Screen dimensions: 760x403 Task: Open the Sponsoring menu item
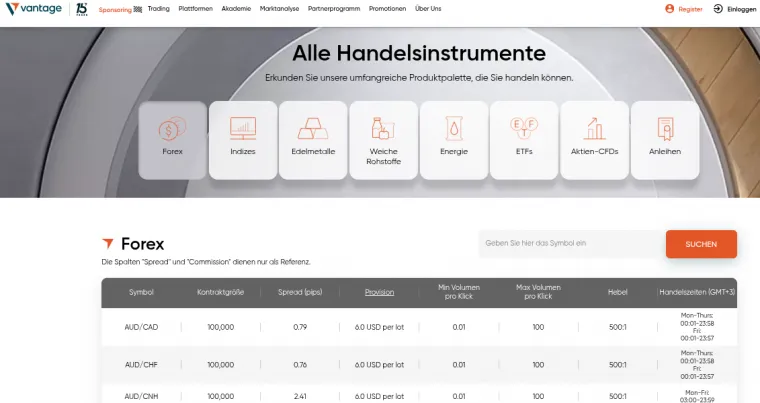click(120, 9)
